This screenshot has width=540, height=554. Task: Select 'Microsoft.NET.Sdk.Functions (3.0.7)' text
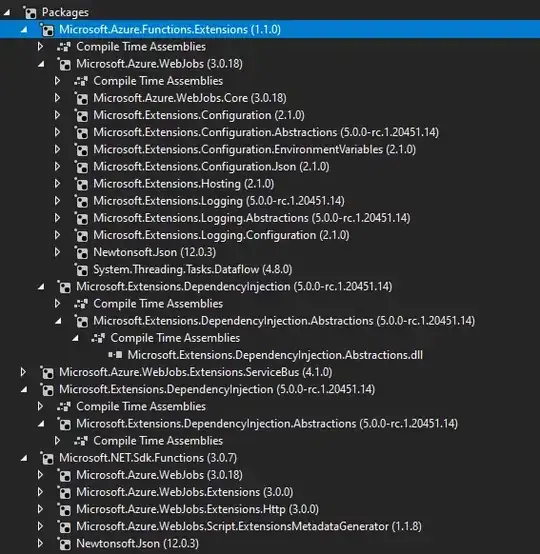tap(148, 458)
